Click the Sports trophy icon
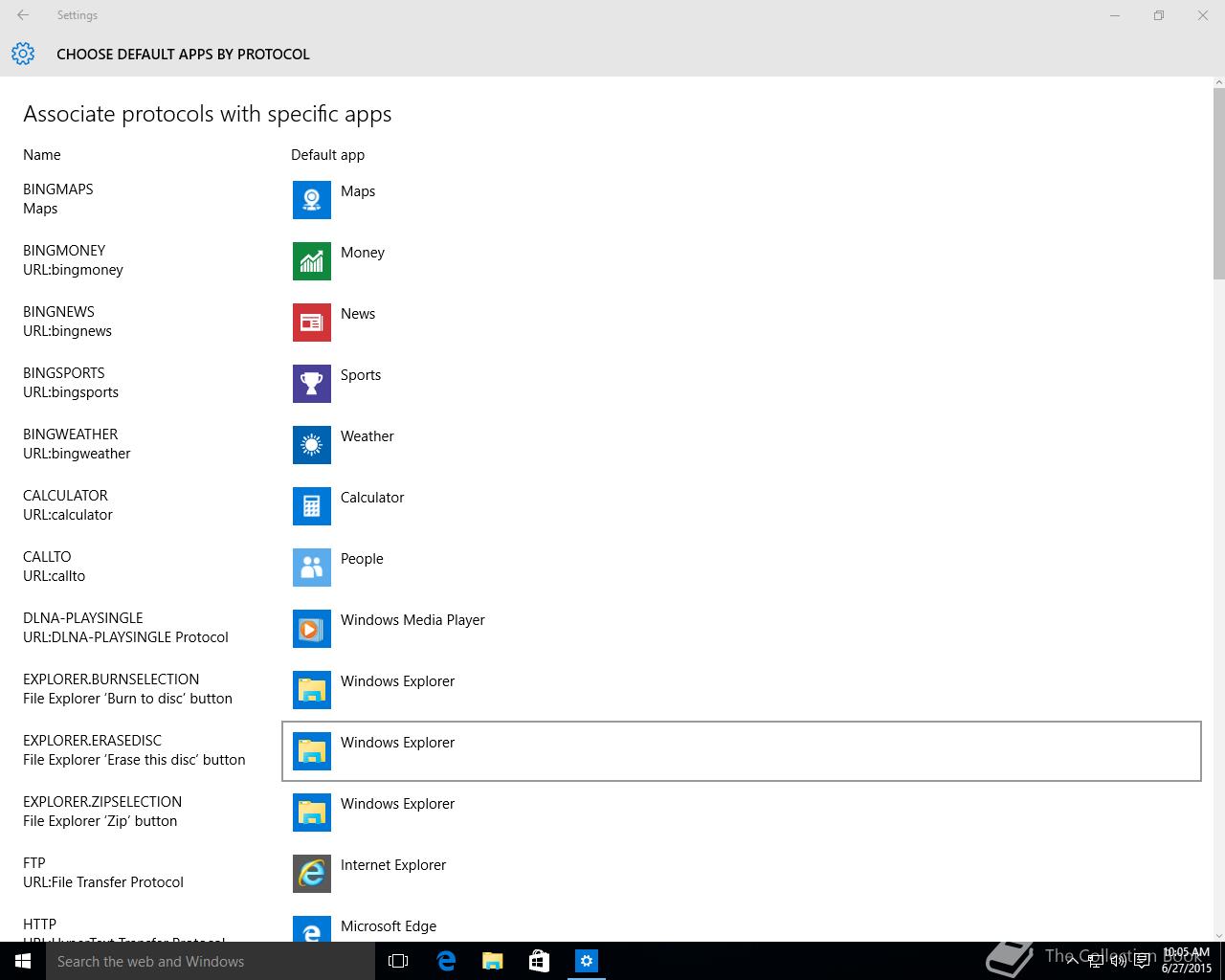 pyautogui.click(x=312, y=384)
